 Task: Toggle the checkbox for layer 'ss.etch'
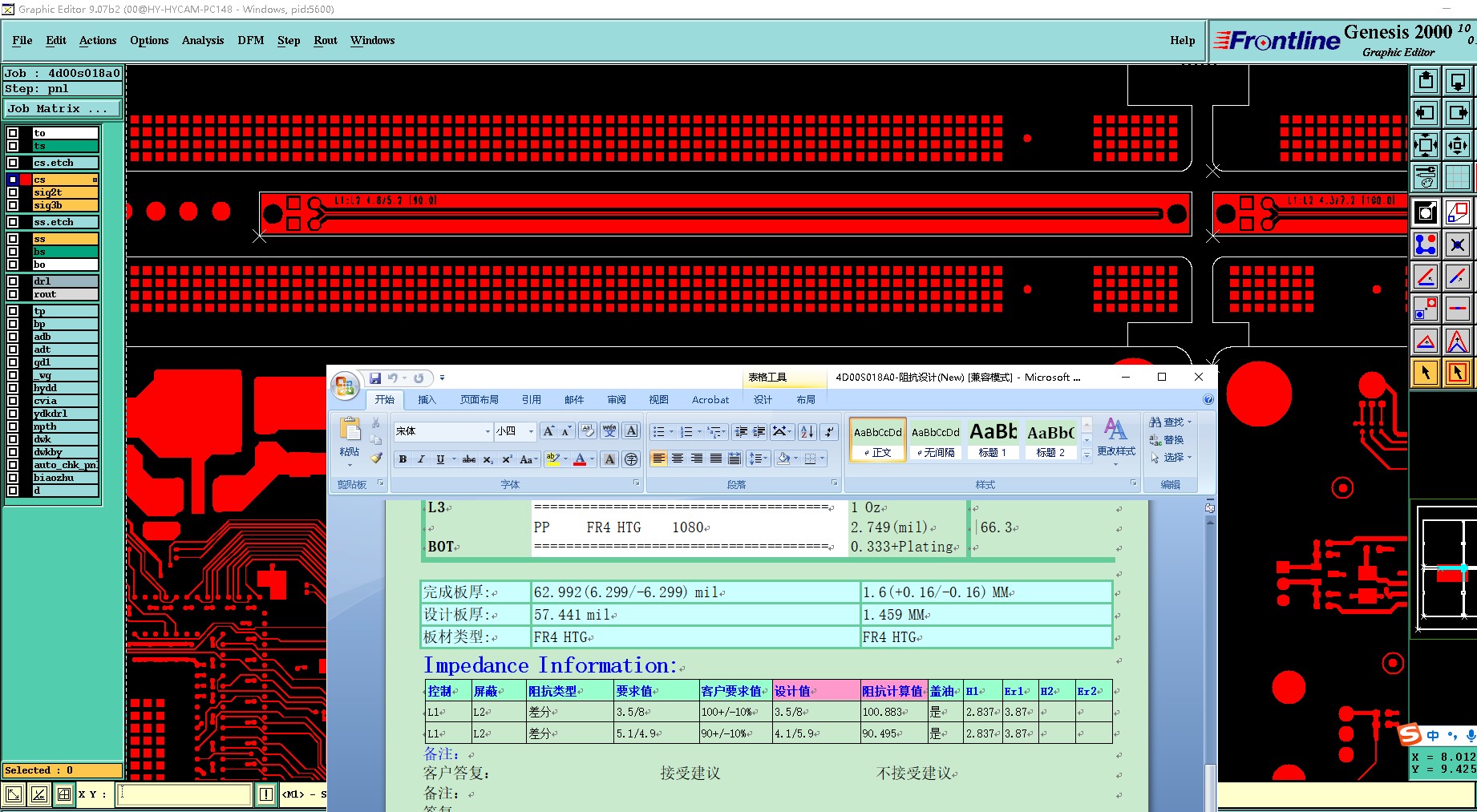coord(13,222)
